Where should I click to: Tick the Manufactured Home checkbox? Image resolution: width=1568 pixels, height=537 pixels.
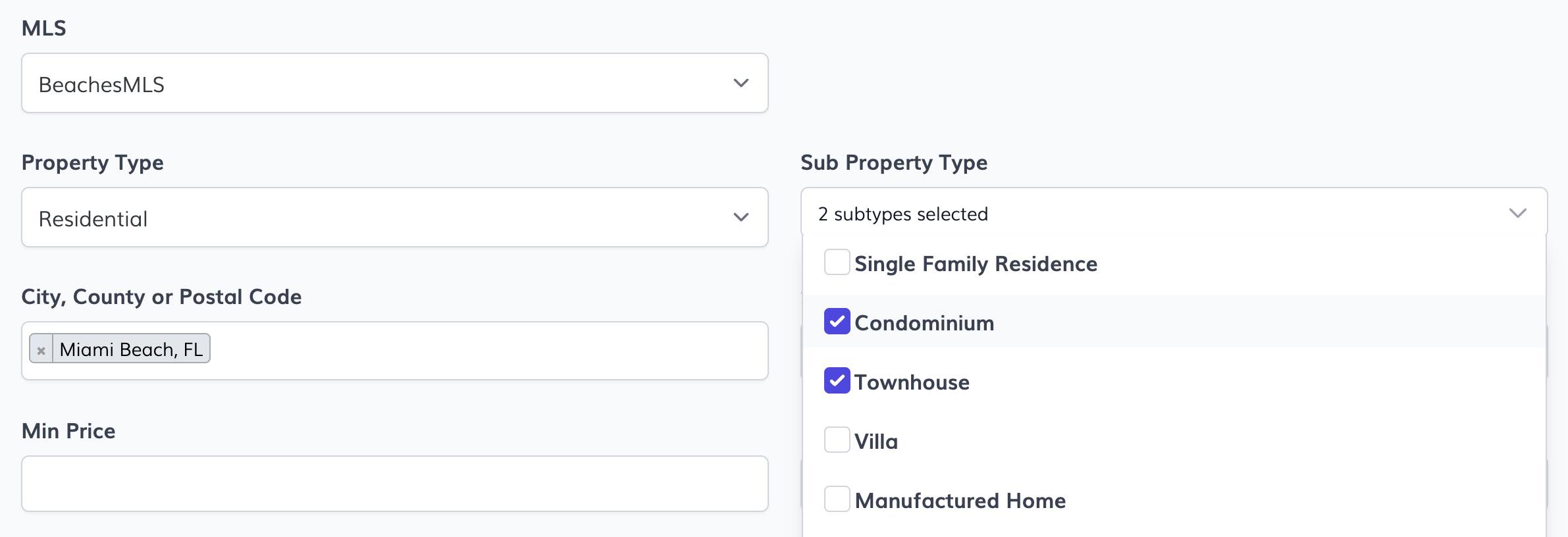pos(837,499)
